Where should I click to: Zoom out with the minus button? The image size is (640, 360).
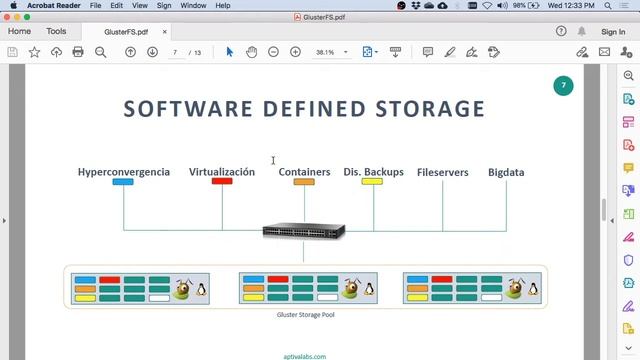tap(273, 52)
